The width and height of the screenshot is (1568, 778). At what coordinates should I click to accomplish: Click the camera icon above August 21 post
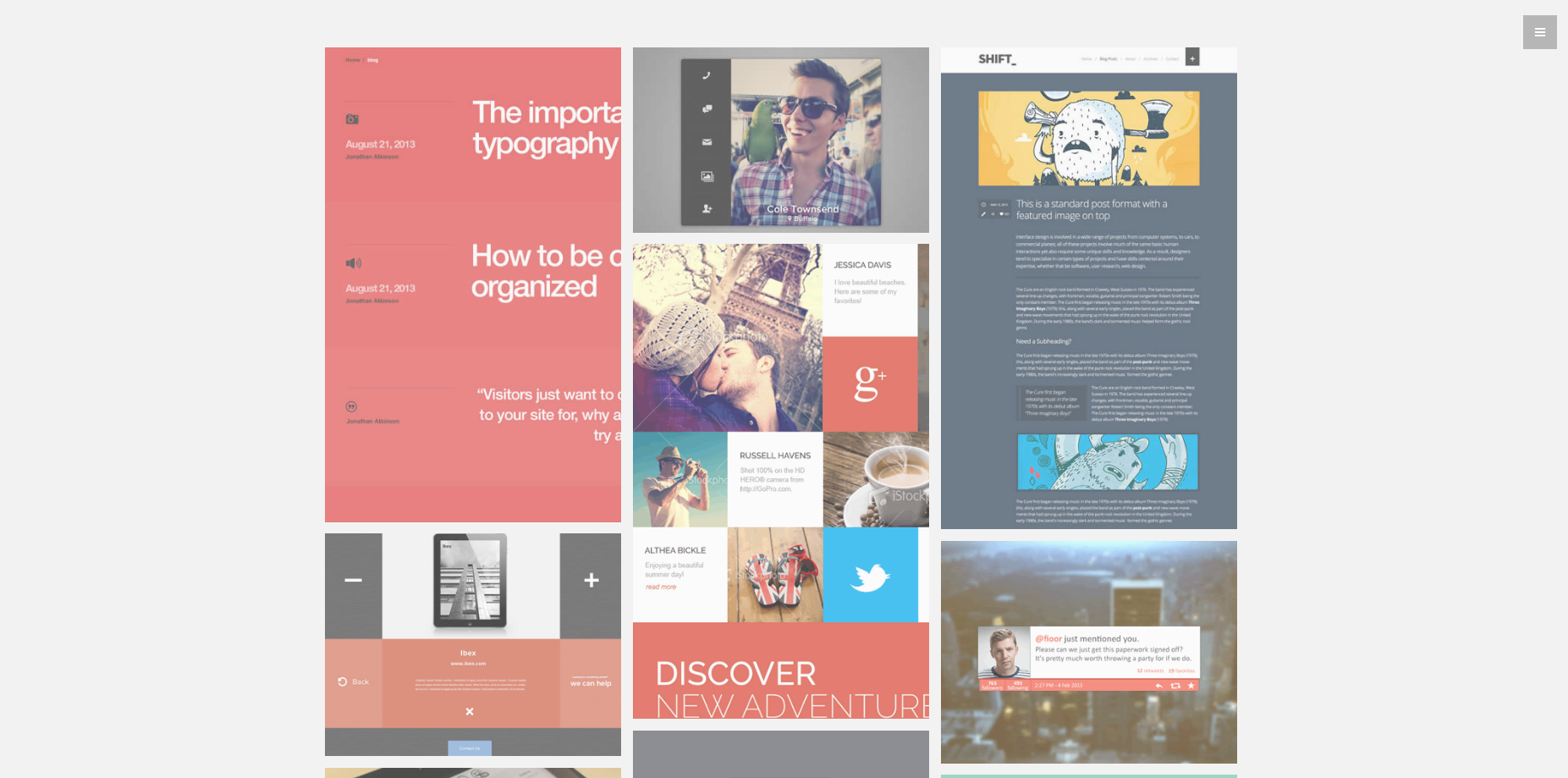click(352, 119)
